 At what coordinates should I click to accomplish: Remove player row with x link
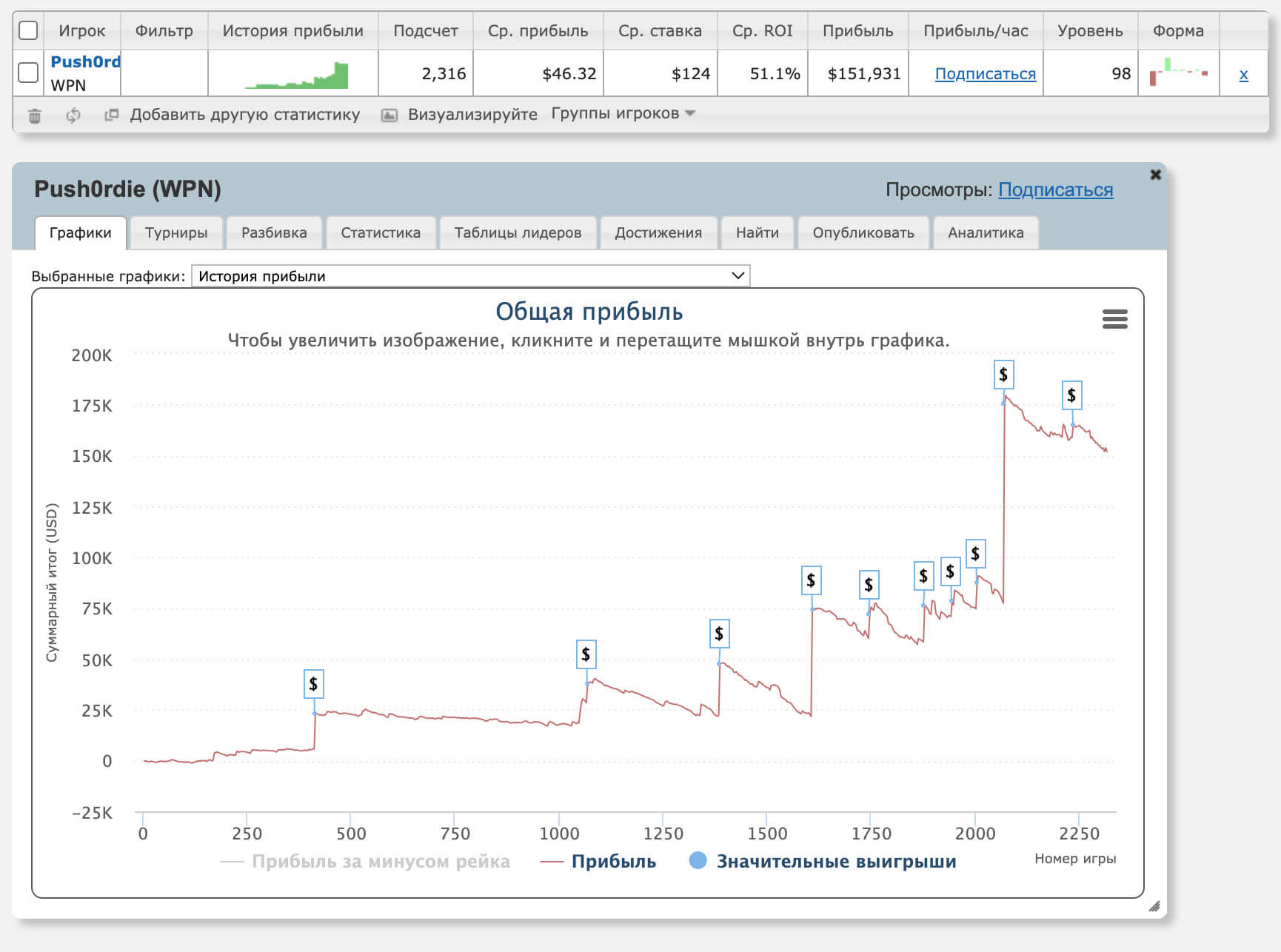[x=1243, y=74]
